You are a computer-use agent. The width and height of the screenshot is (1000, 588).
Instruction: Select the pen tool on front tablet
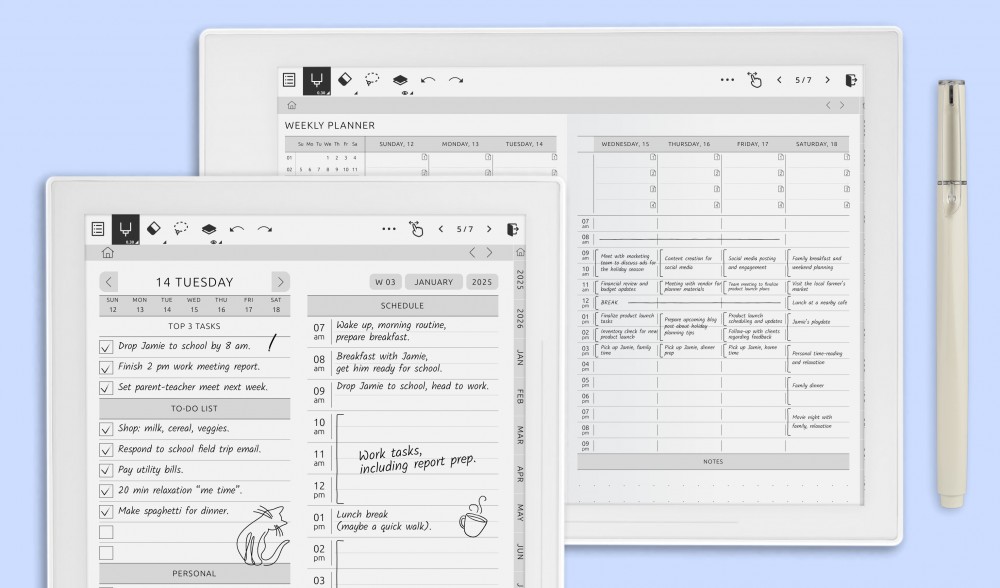126,229
